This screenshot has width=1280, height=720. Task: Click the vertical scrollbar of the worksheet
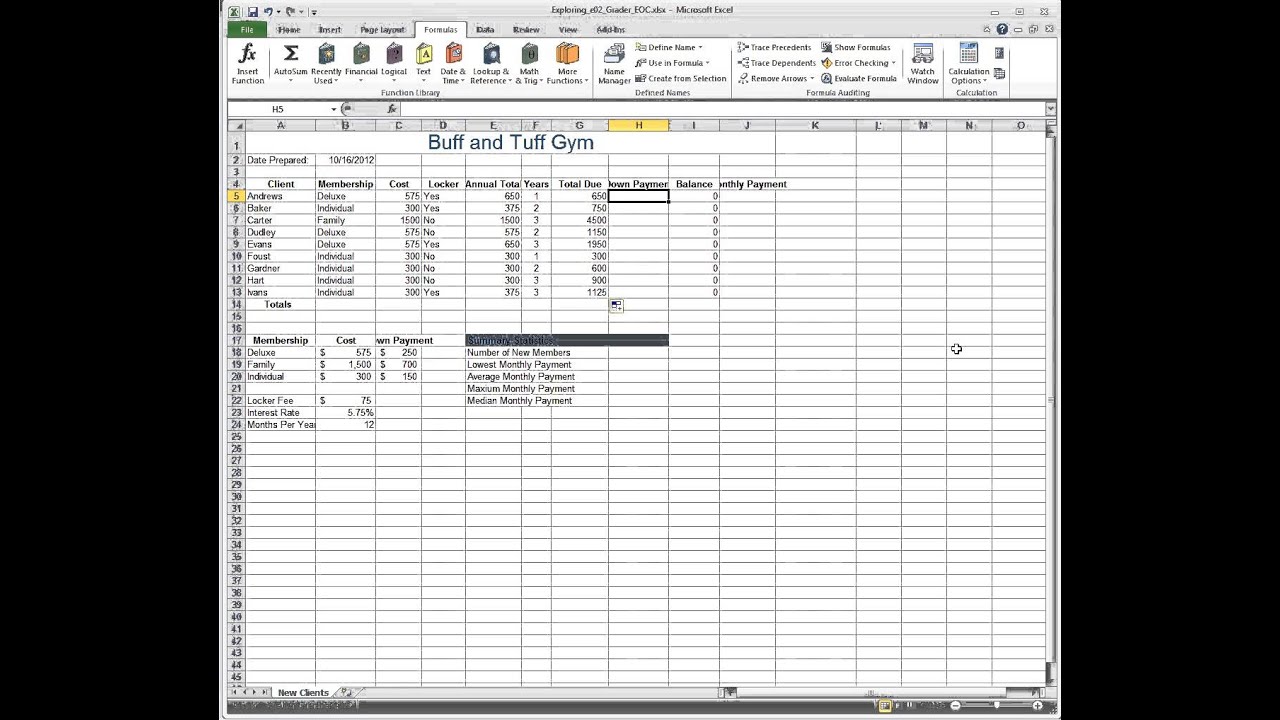(x=1050, y=400)
